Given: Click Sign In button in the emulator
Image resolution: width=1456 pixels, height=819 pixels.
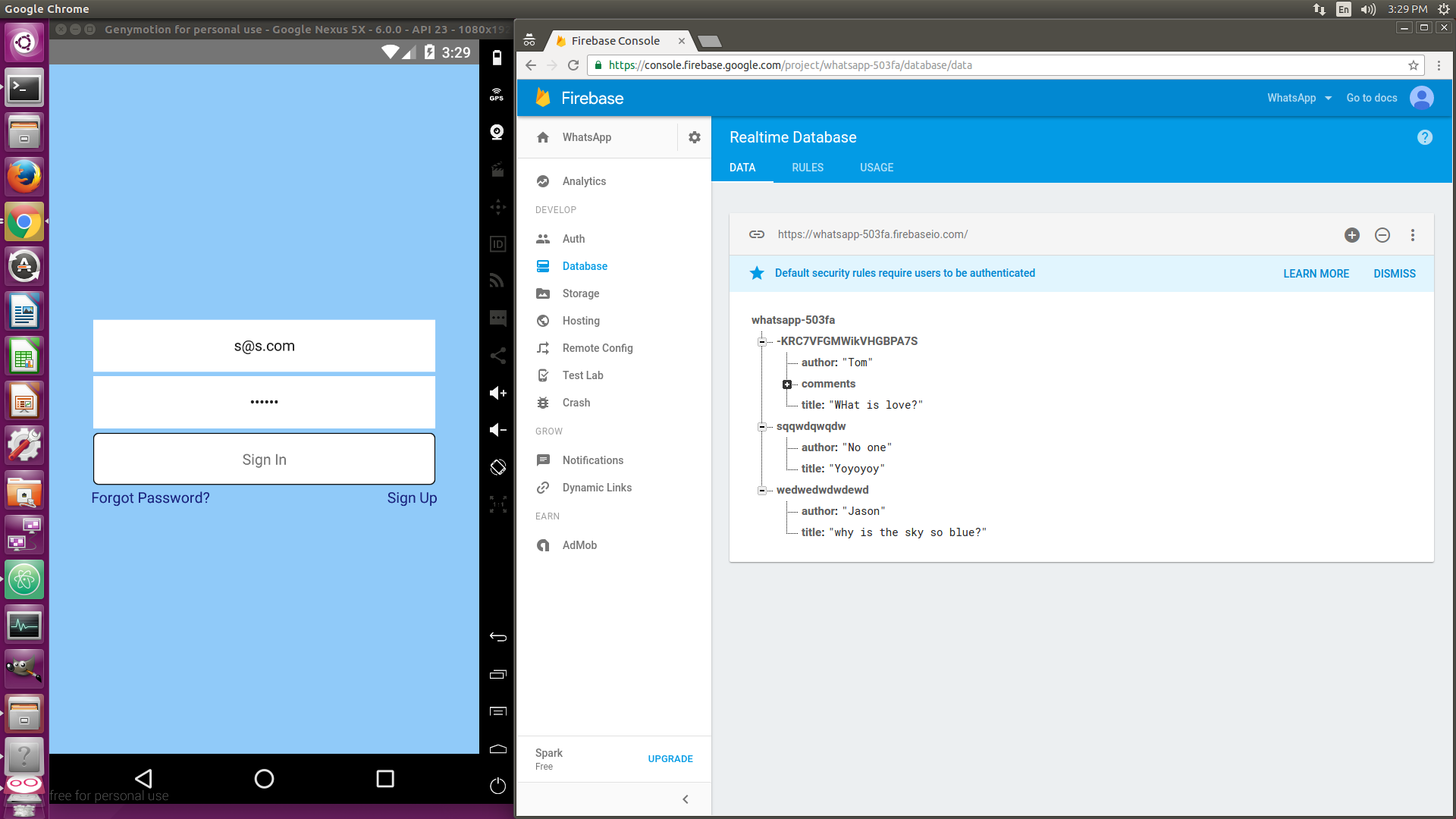Looking at the screenshot, I should pyautogui.click(x=264, y=459).
